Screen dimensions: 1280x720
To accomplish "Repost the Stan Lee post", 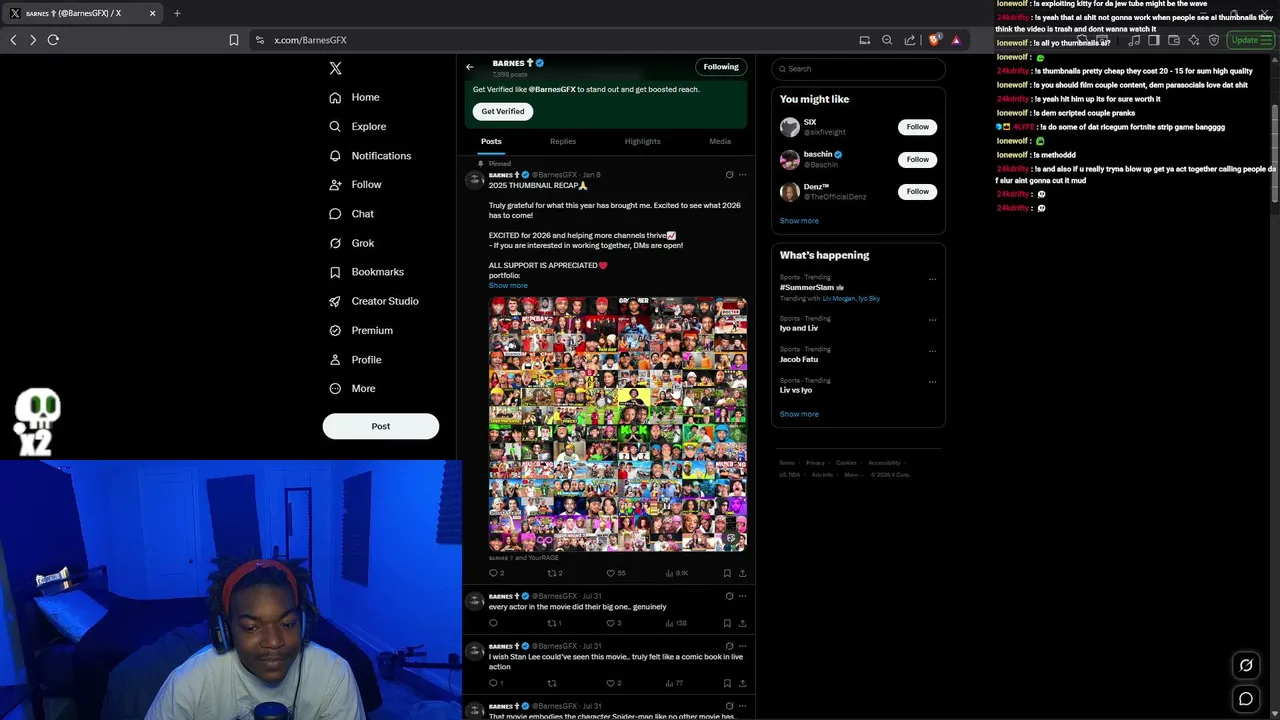I will pyautogui.click(x=551, y=683).
